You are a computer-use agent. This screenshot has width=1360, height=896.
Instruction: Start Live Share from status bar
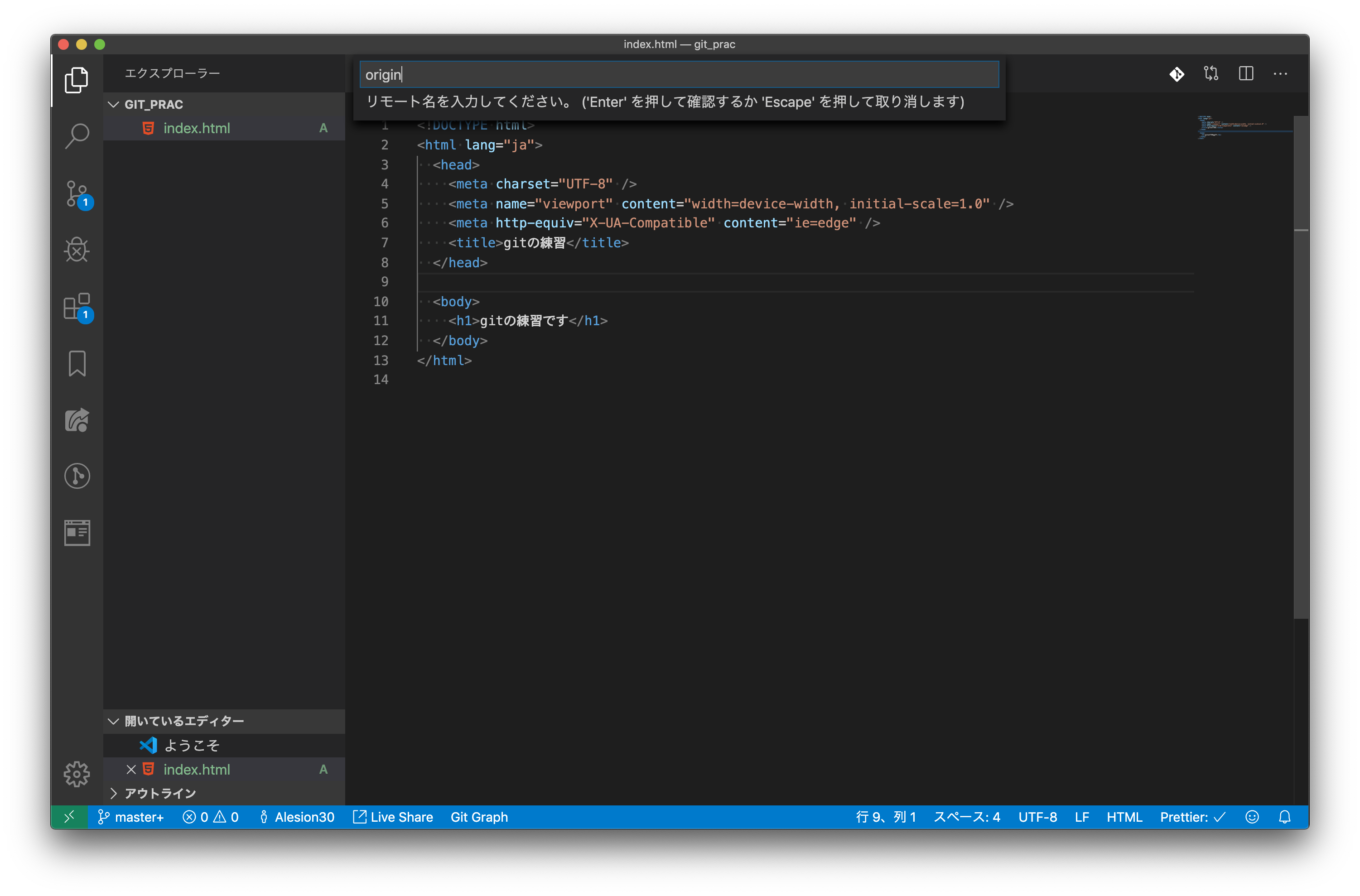[x=393, y=817]
